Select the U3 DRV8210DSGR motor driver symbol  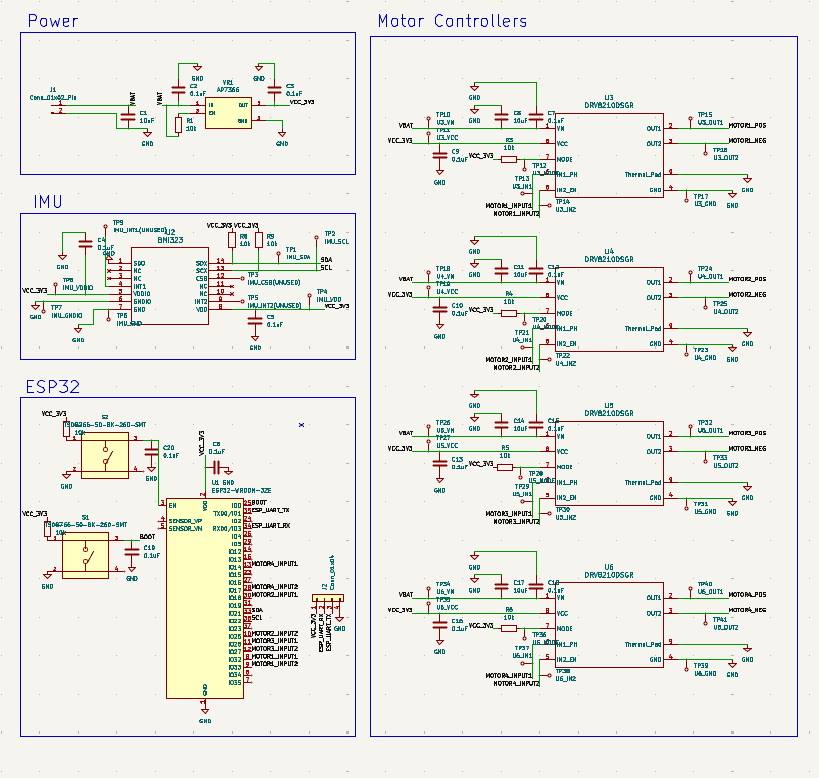coord(609,156)
